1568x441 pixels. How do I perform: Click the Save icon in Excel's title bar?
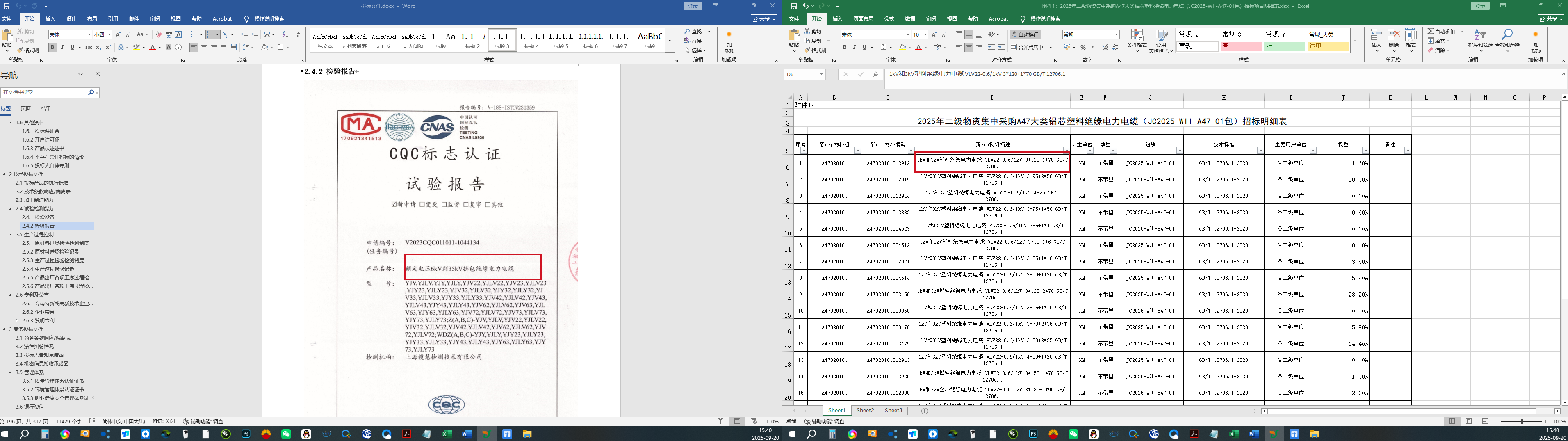tap(794, 6)
